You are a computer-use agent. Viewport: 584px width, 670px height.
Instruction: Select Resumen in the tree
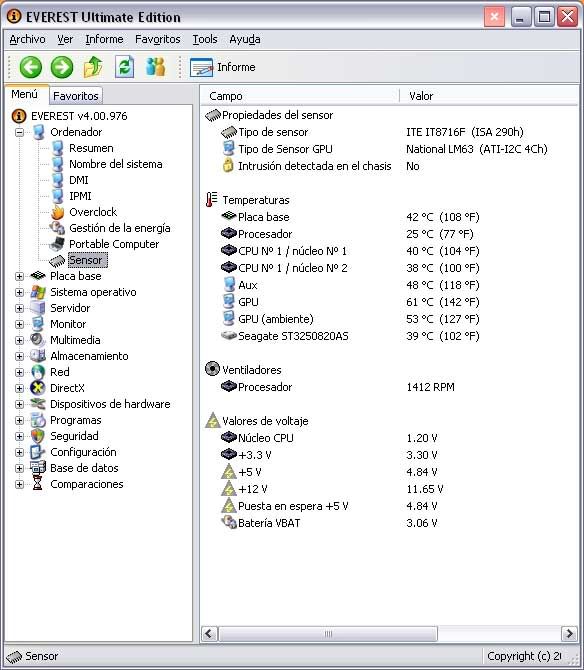pos(91,148)
